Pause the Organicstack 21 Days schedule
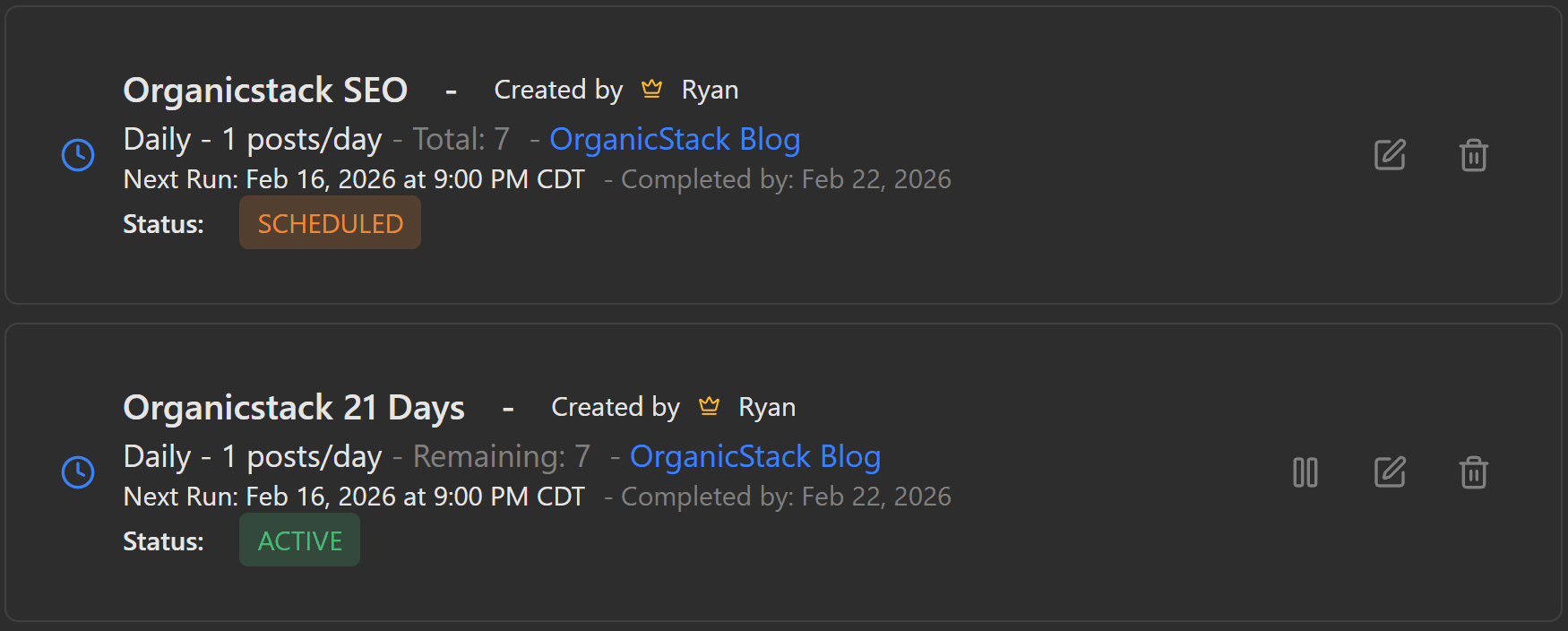 [x=1305, y=472]
